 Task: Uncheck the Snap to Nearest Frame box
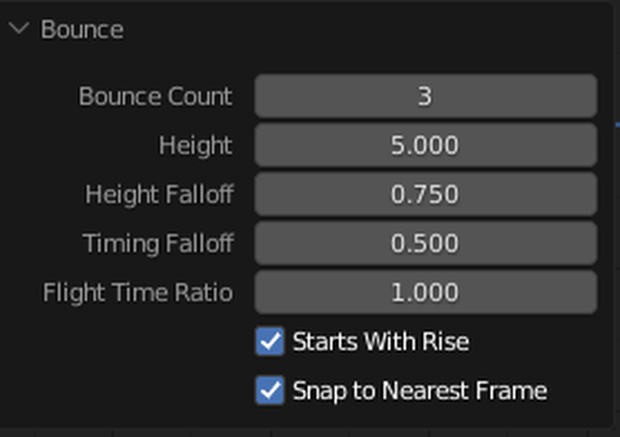coord(270,390)
